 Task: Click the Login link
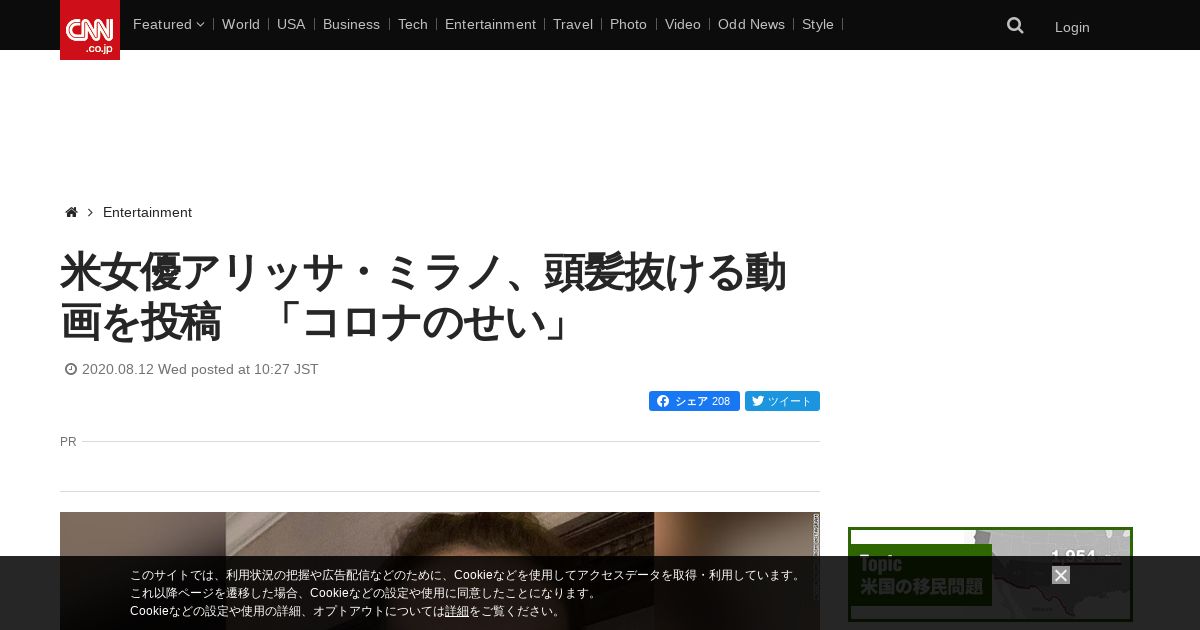tap(1072, 27)
